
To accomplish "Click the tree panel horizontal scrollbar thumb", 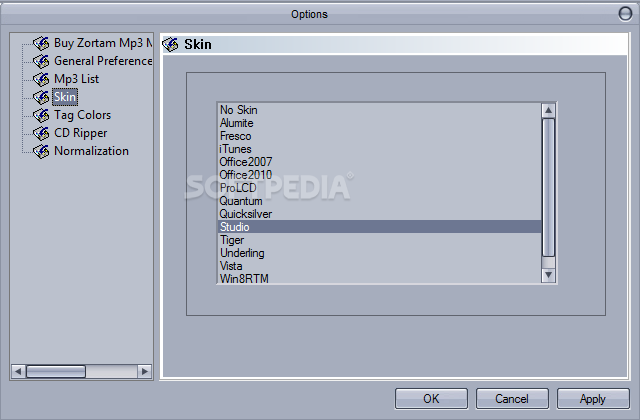I will coord(56,371).
